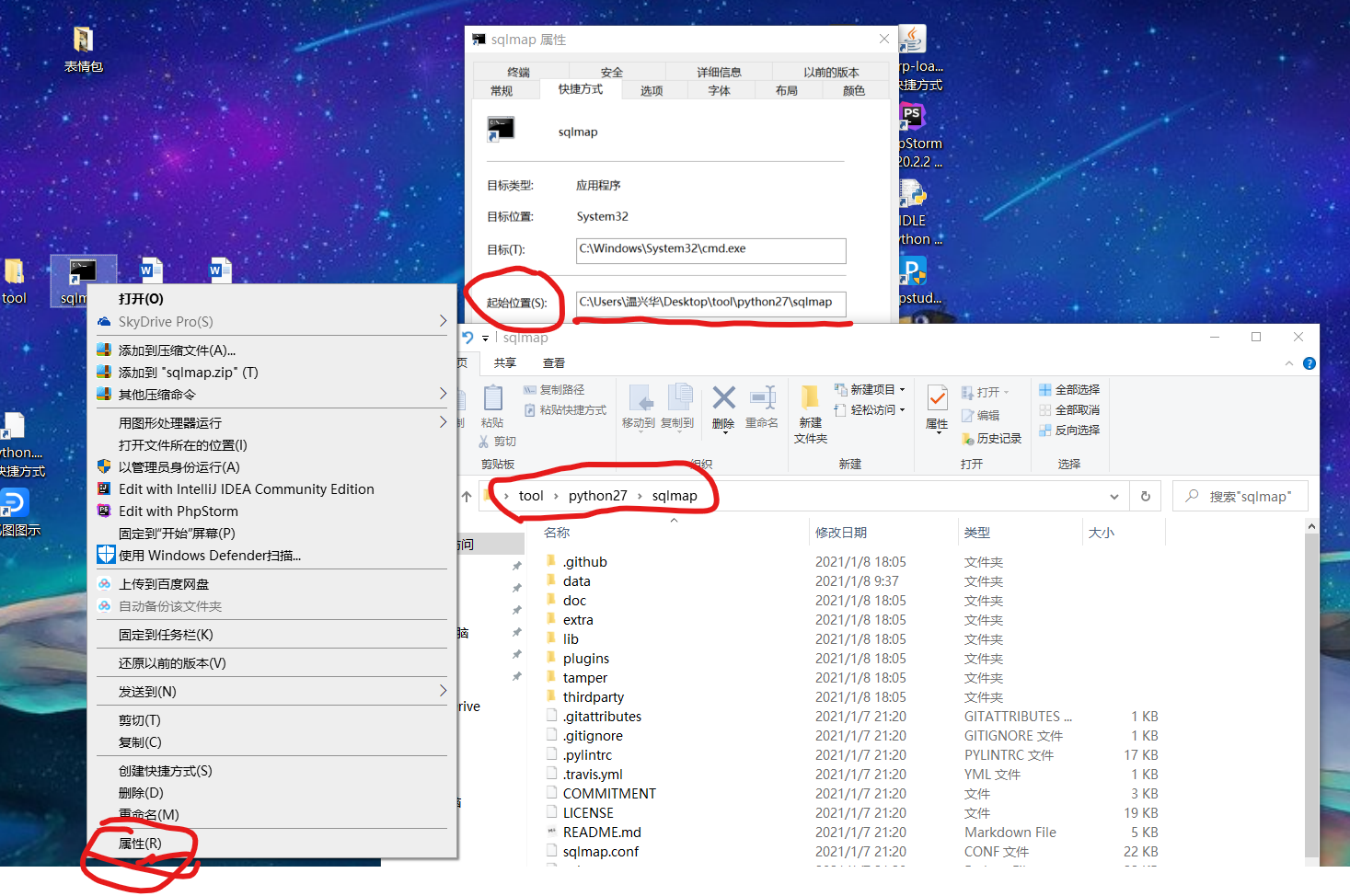Switch to 常规 tab in properties dialog

(502, 90)
